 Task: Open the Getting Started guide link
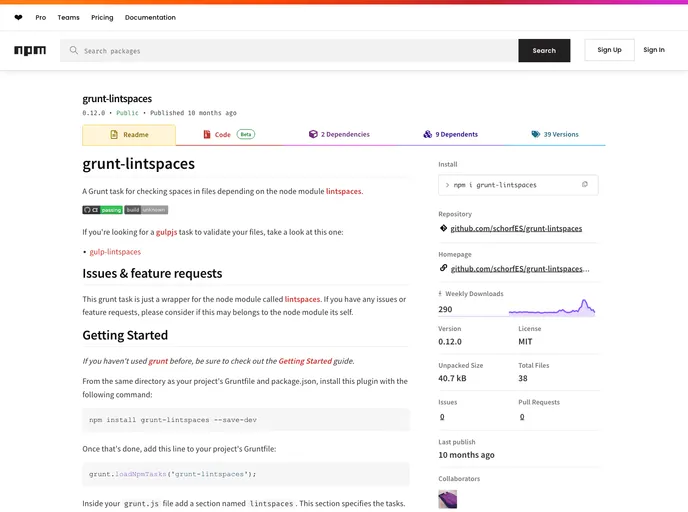click(x=305, y=361)
